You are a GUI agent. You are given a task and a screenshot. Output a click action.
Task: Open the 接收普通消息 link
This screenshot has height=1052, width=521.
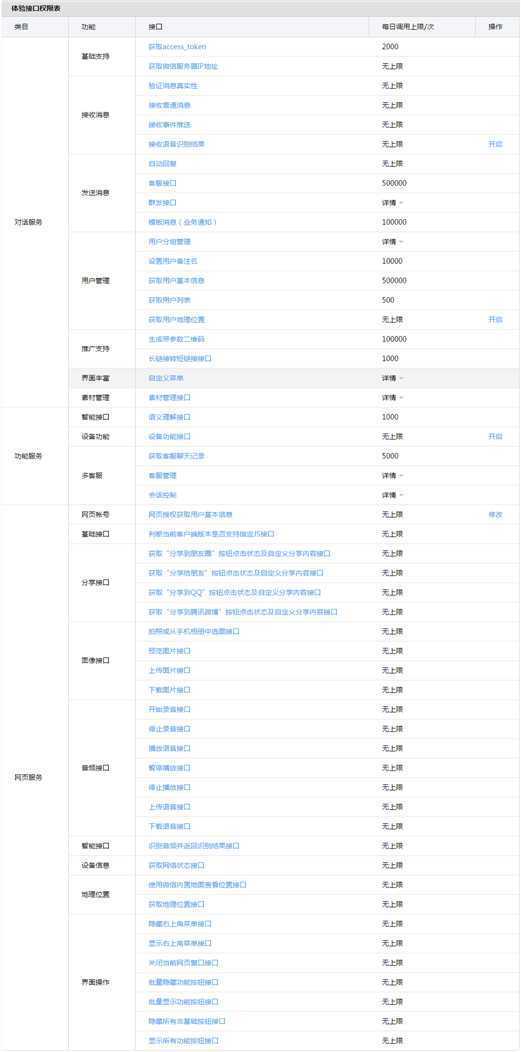pyautogui.click(x=169, y=105)
